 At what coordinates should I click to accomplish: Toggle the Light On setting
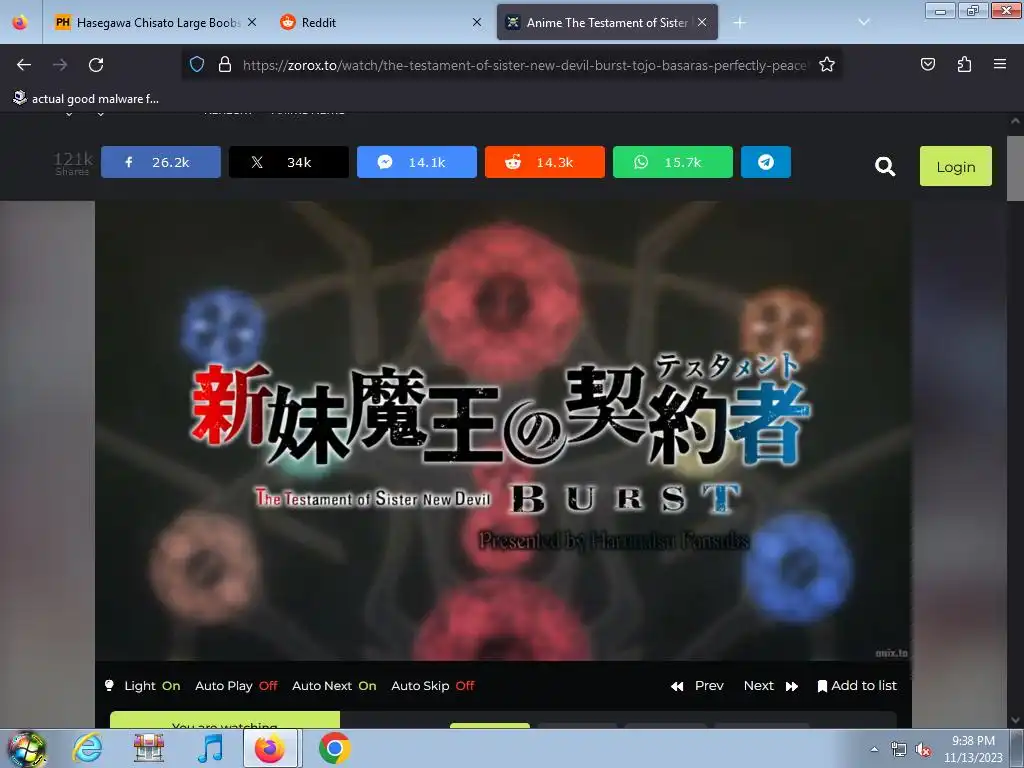pos(142,686)
